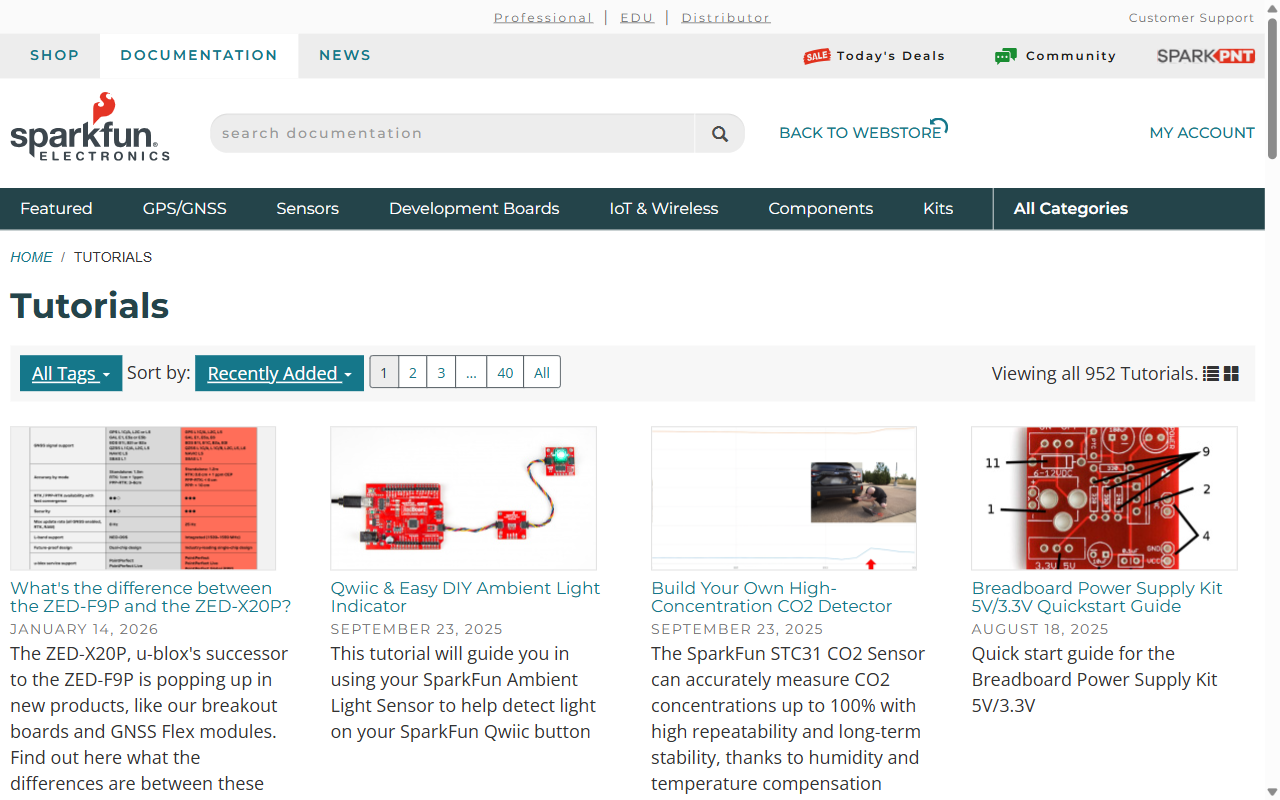
Task: Select the Documentation tab
Action: pos(199,56)
